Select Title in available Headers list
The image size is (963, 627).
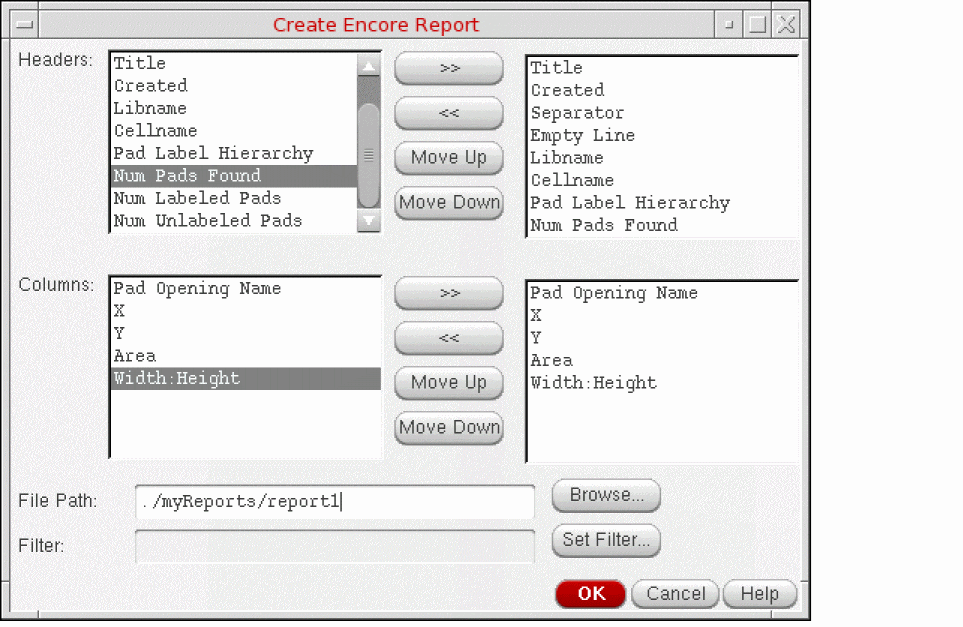click(234, 63)
